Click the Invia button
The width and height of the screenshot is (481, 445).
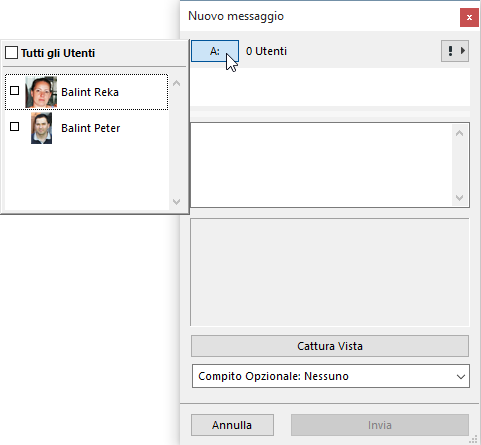(380, 425)
